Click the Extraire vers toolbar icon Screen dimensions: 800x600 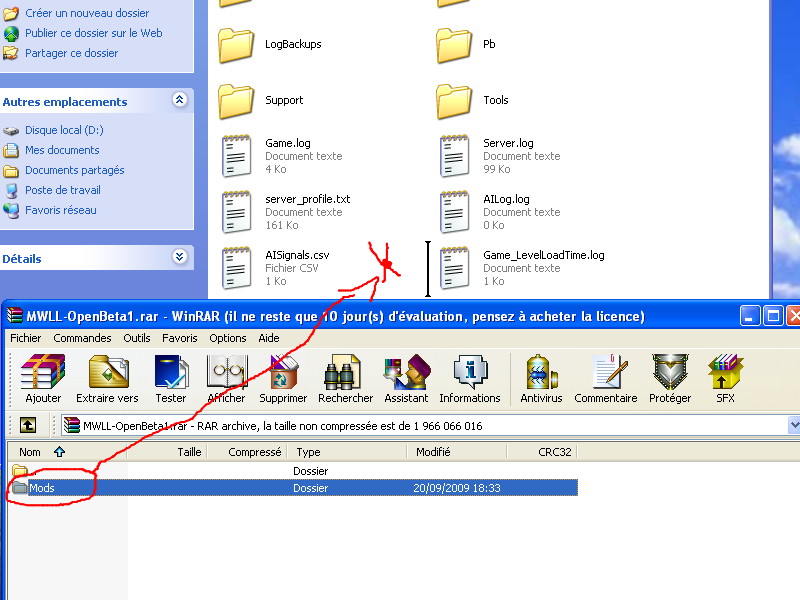[107, 379]
